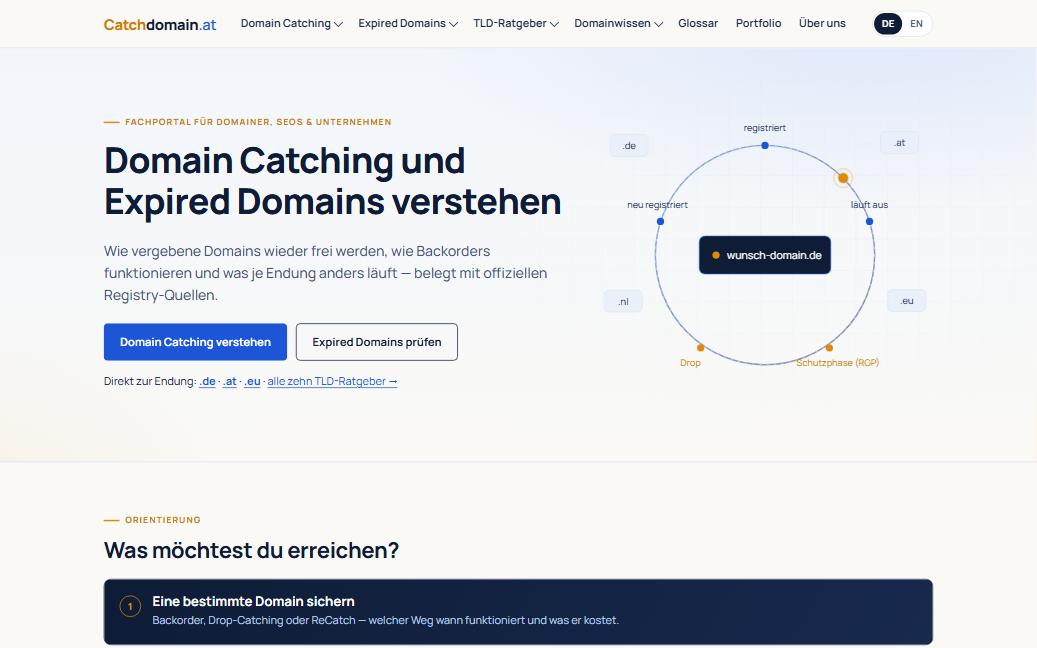The image size is (1037, 648).
Task: Switch language to EN
Action: (916, 24)
